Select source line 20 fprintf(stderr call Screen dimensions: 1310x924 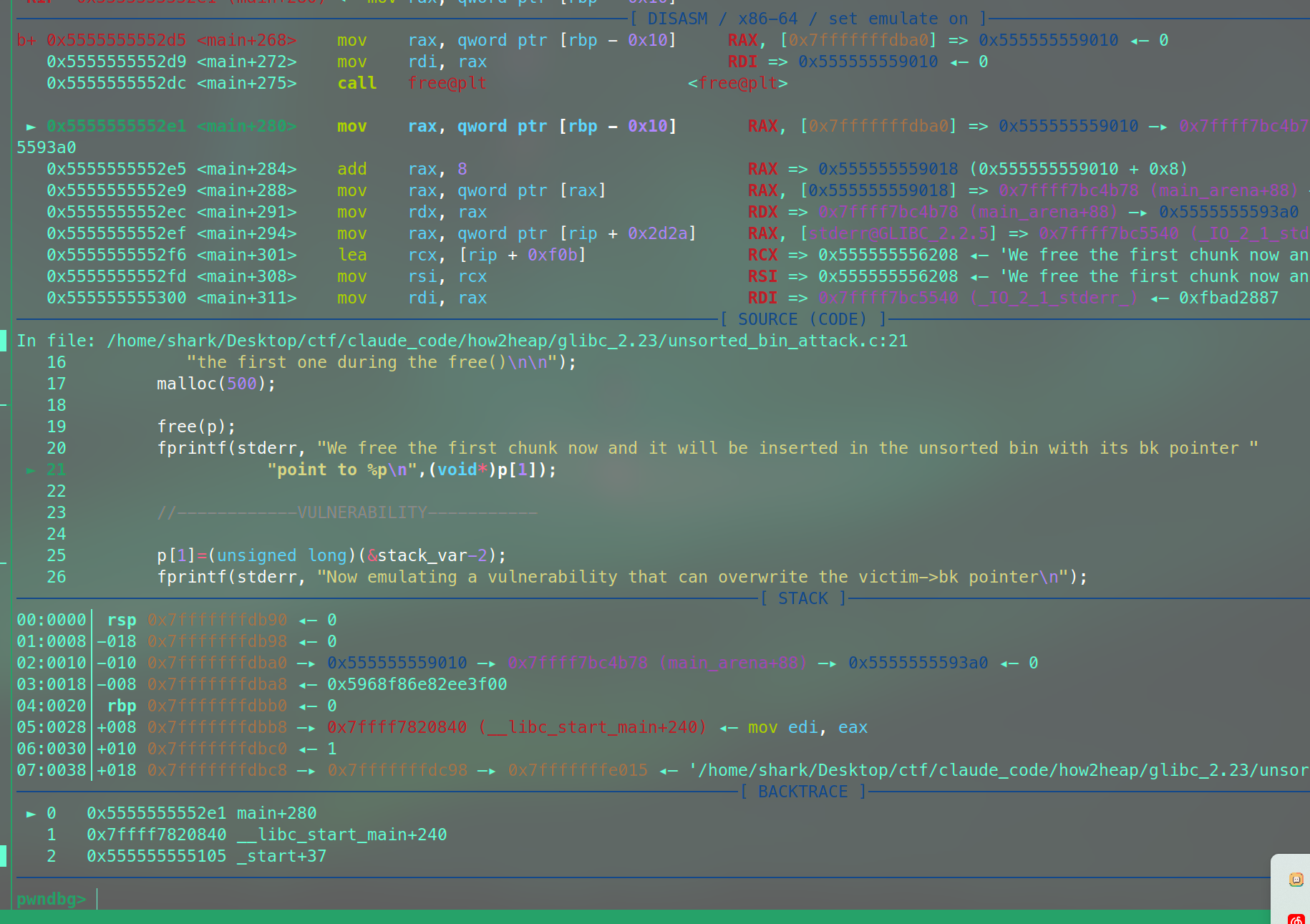pos(707,448)
